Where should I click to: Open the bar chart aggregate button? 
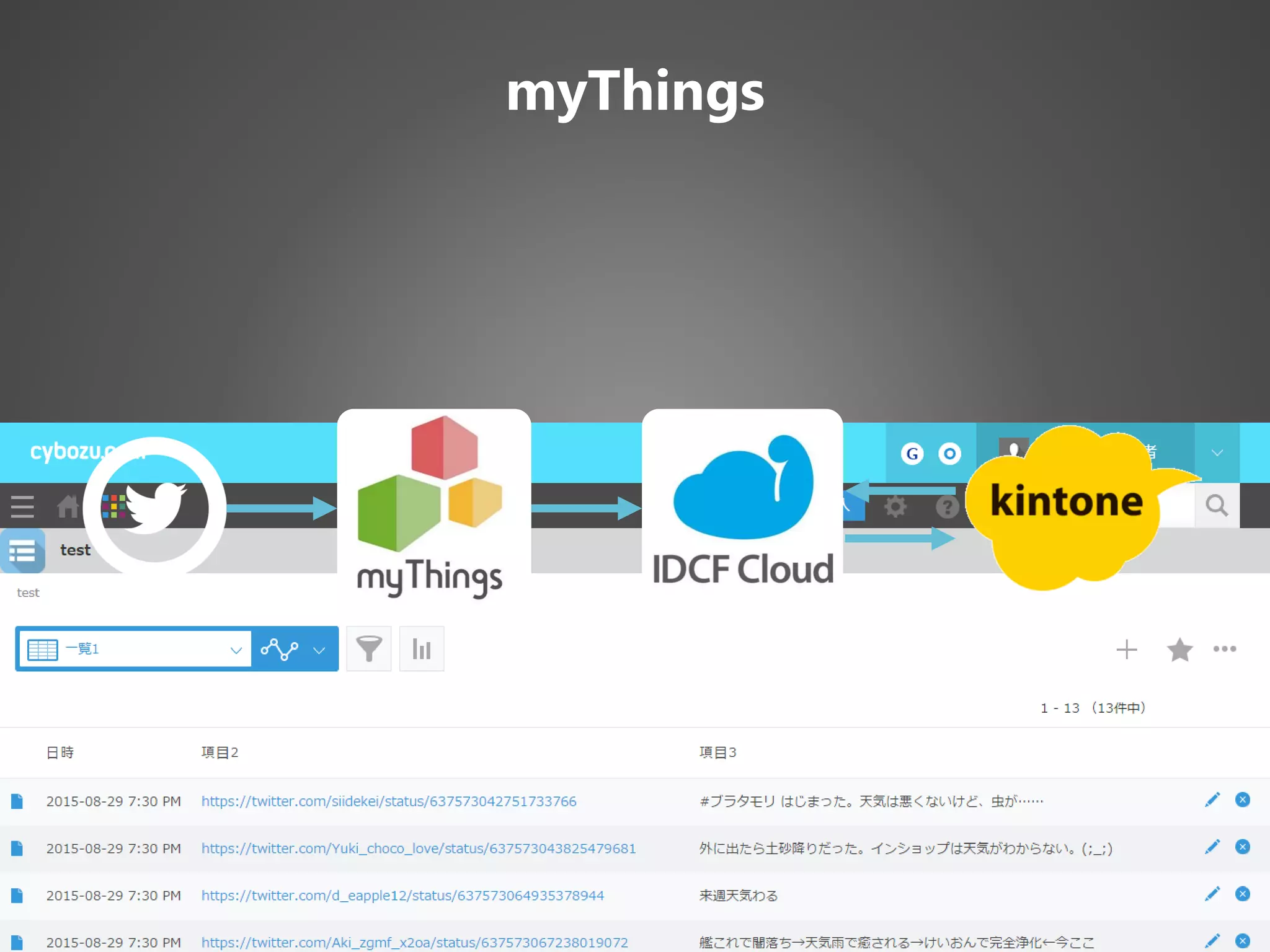(422, 649)
